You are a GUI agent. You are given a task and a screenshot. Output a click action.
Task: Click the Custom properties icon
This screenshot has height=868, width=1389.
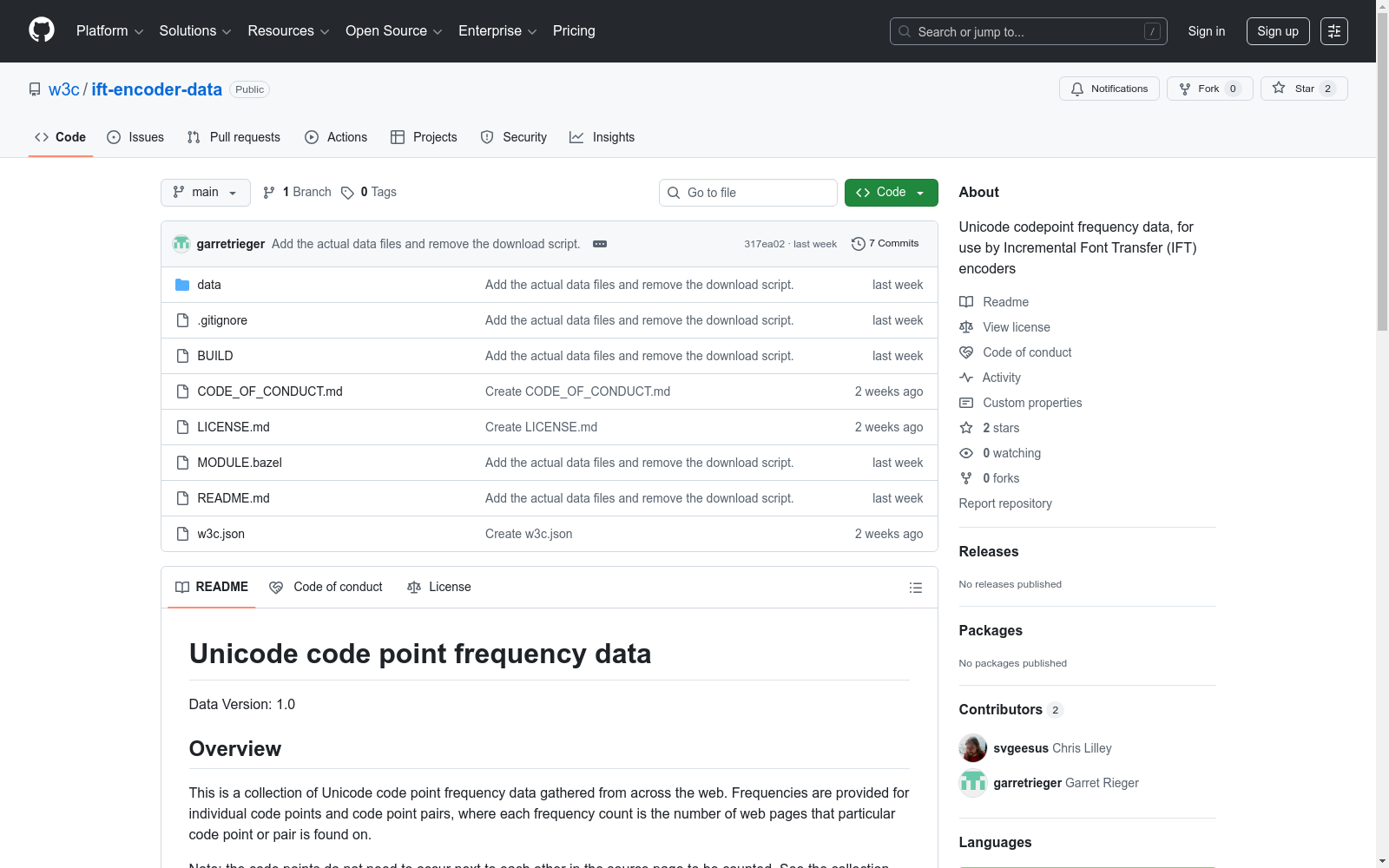966,403
